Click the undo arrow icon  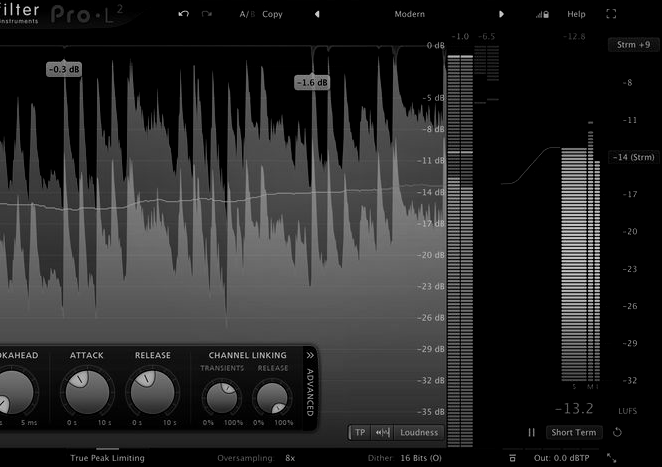tap(183, 14)
